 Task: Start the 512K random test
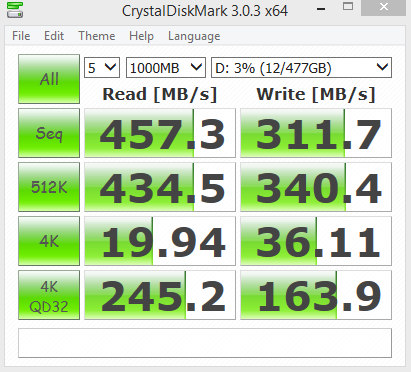pos(49,187)
